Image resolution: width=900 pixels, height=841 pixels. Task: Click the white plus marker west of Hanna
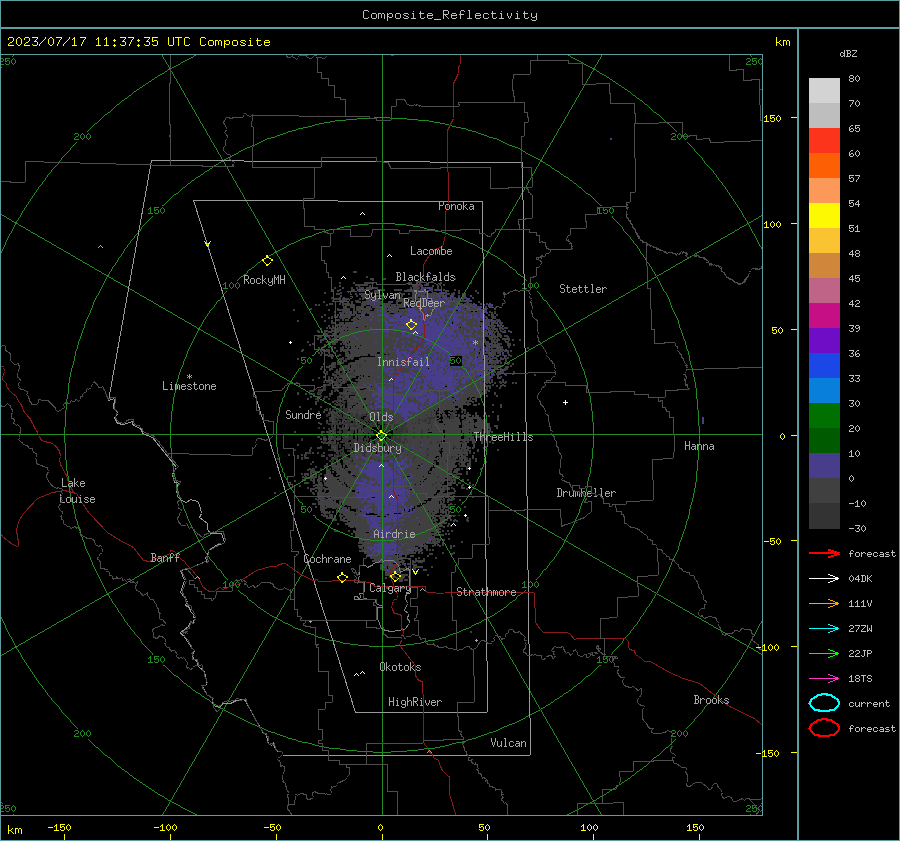[x=565, y=402]
